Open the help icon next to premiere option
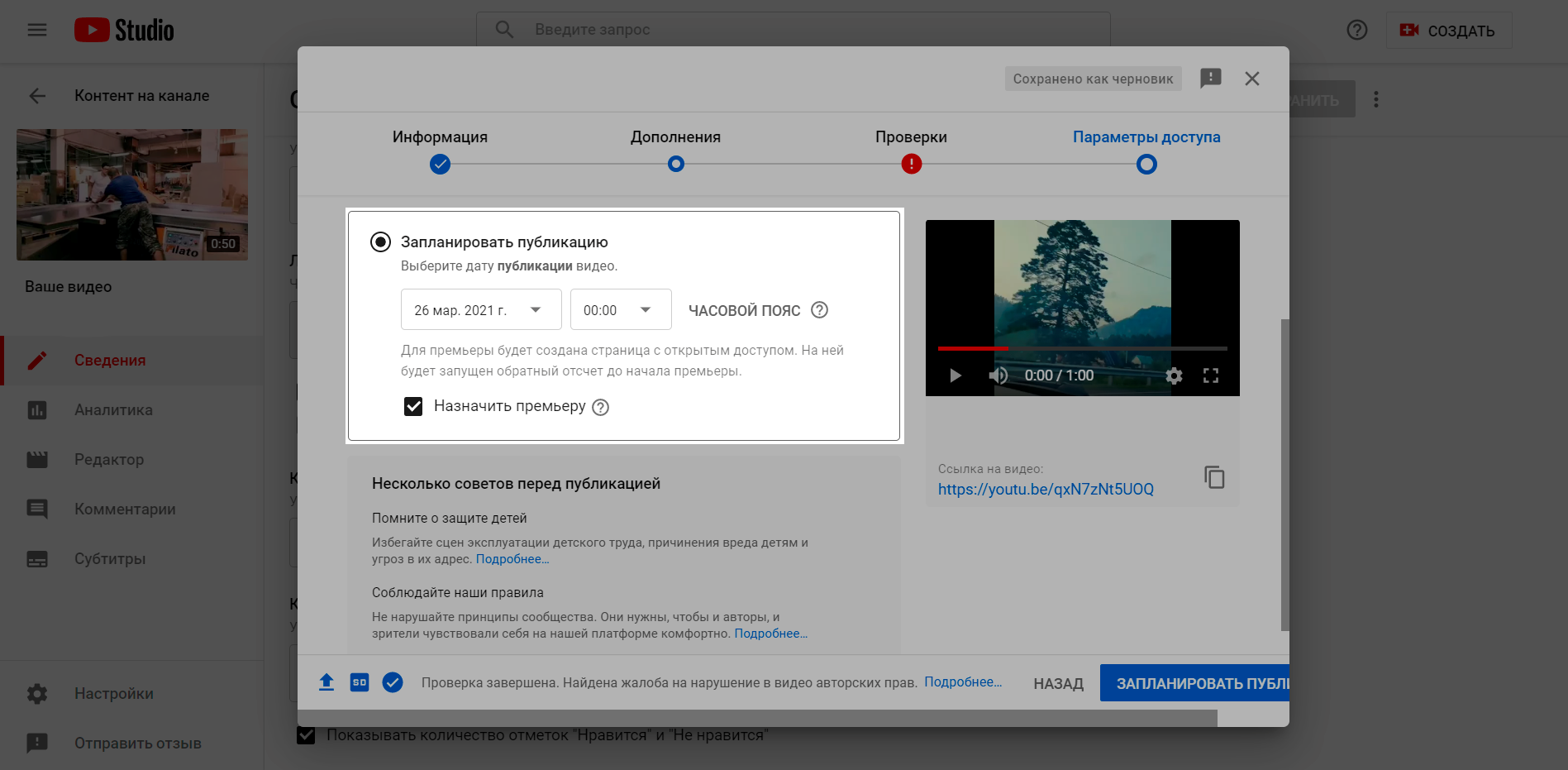Screen dimensions: 1568x770 [601, 407]
